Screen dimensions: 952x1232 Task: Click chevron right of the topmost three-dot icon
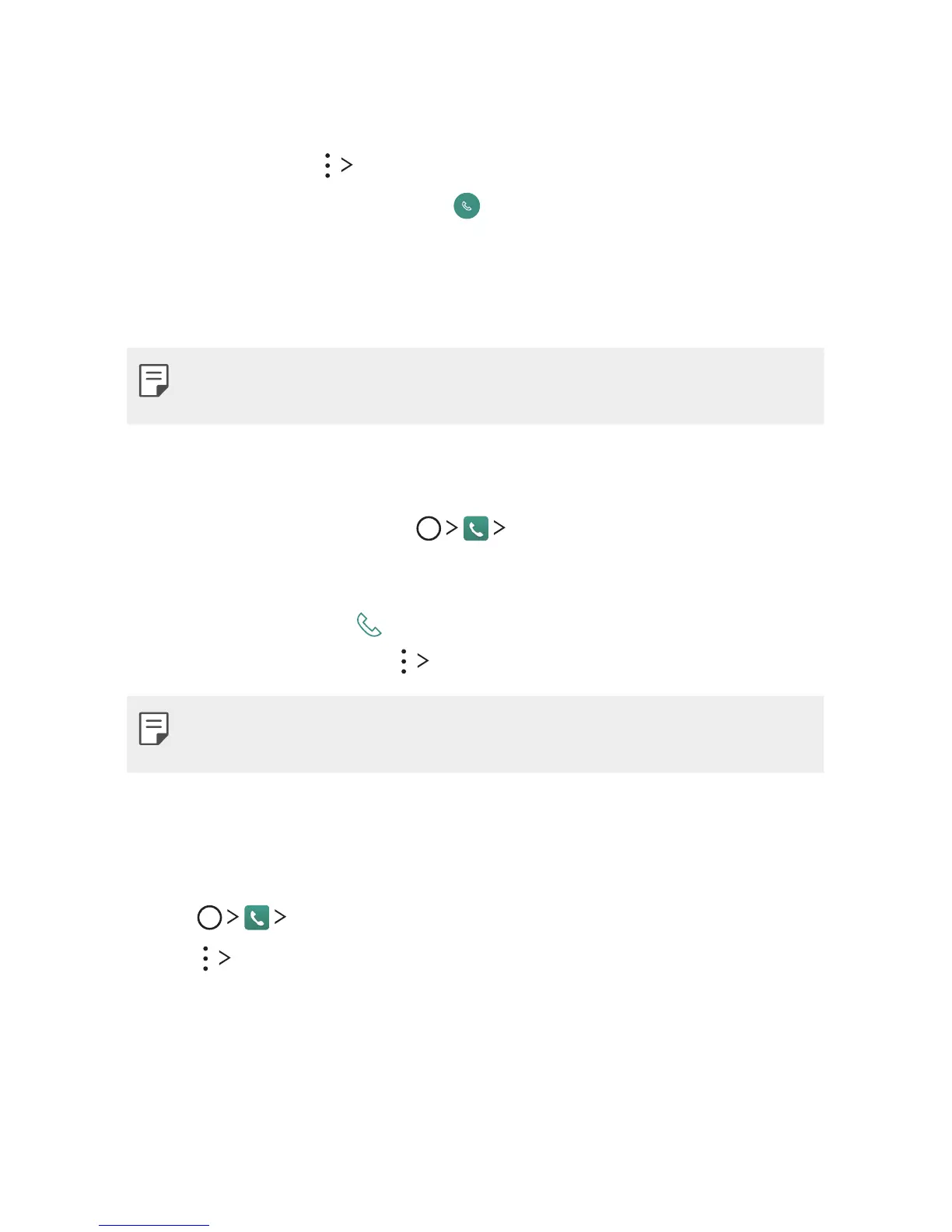coord(347,165)
